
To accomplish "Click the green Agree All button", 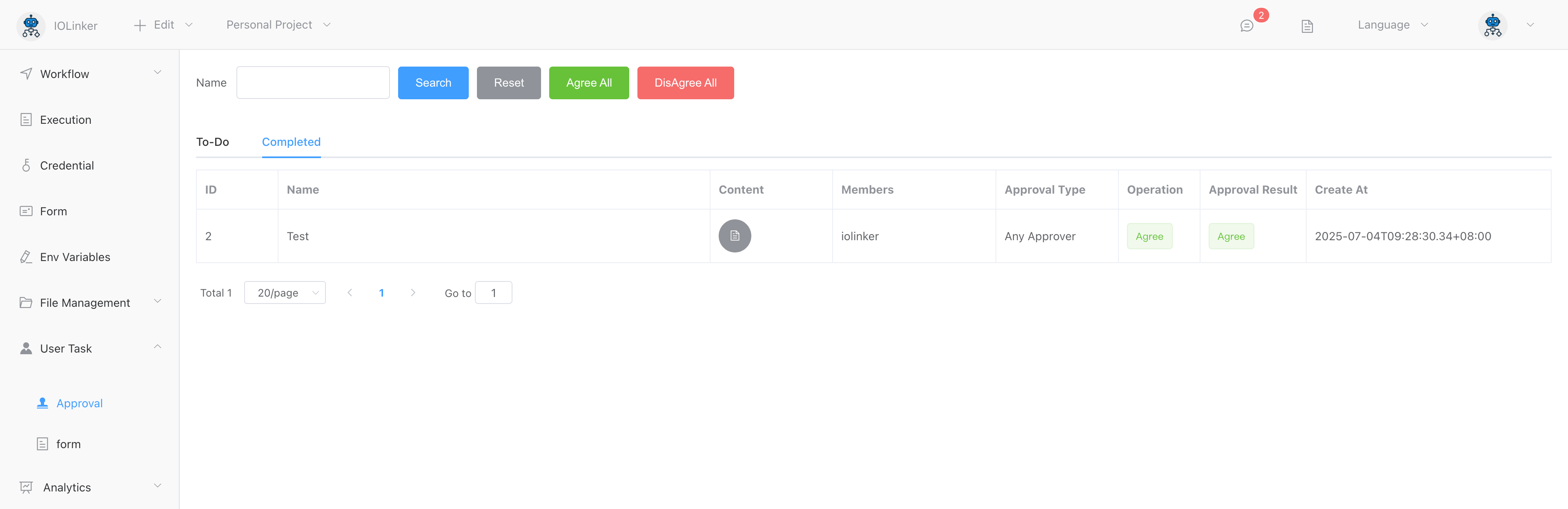I will tap(588, 83).
